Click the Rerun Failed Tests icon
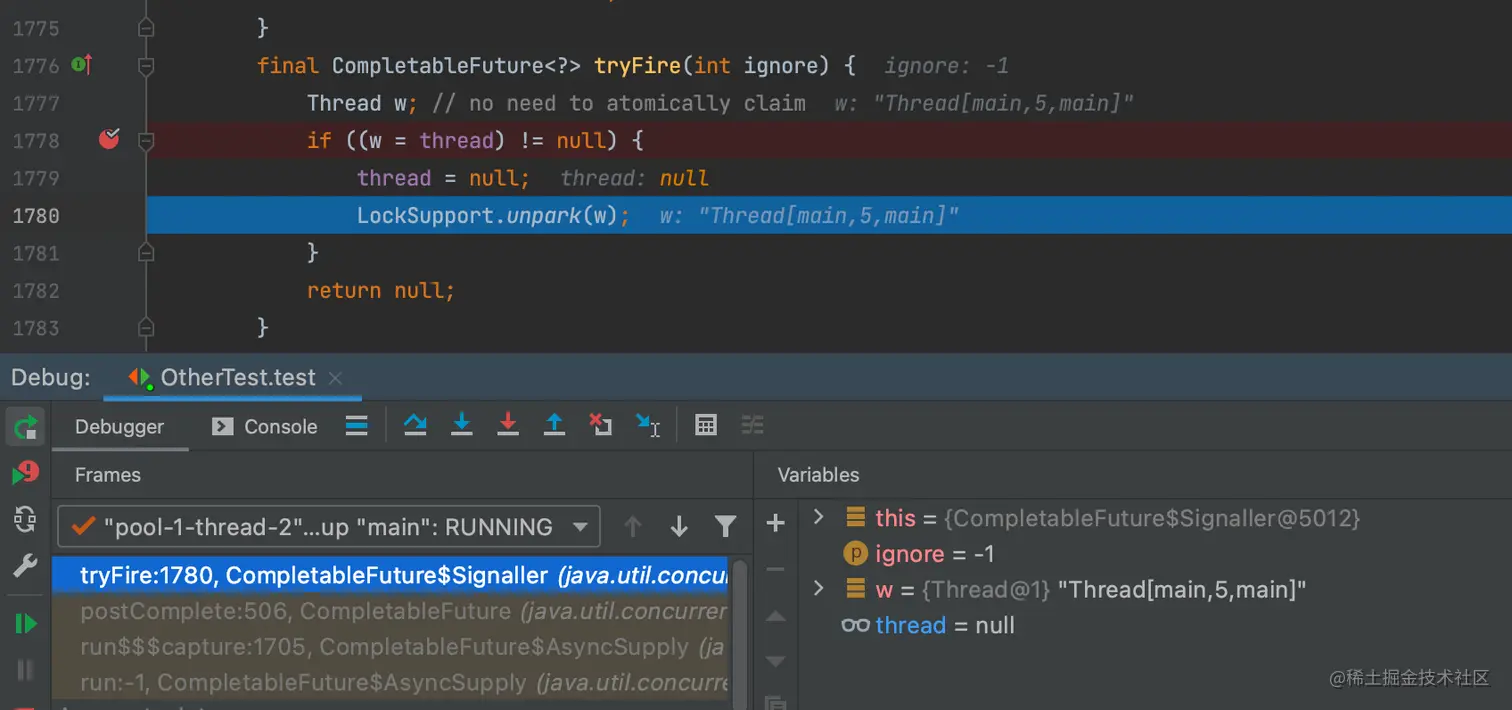 pos(25,472)
